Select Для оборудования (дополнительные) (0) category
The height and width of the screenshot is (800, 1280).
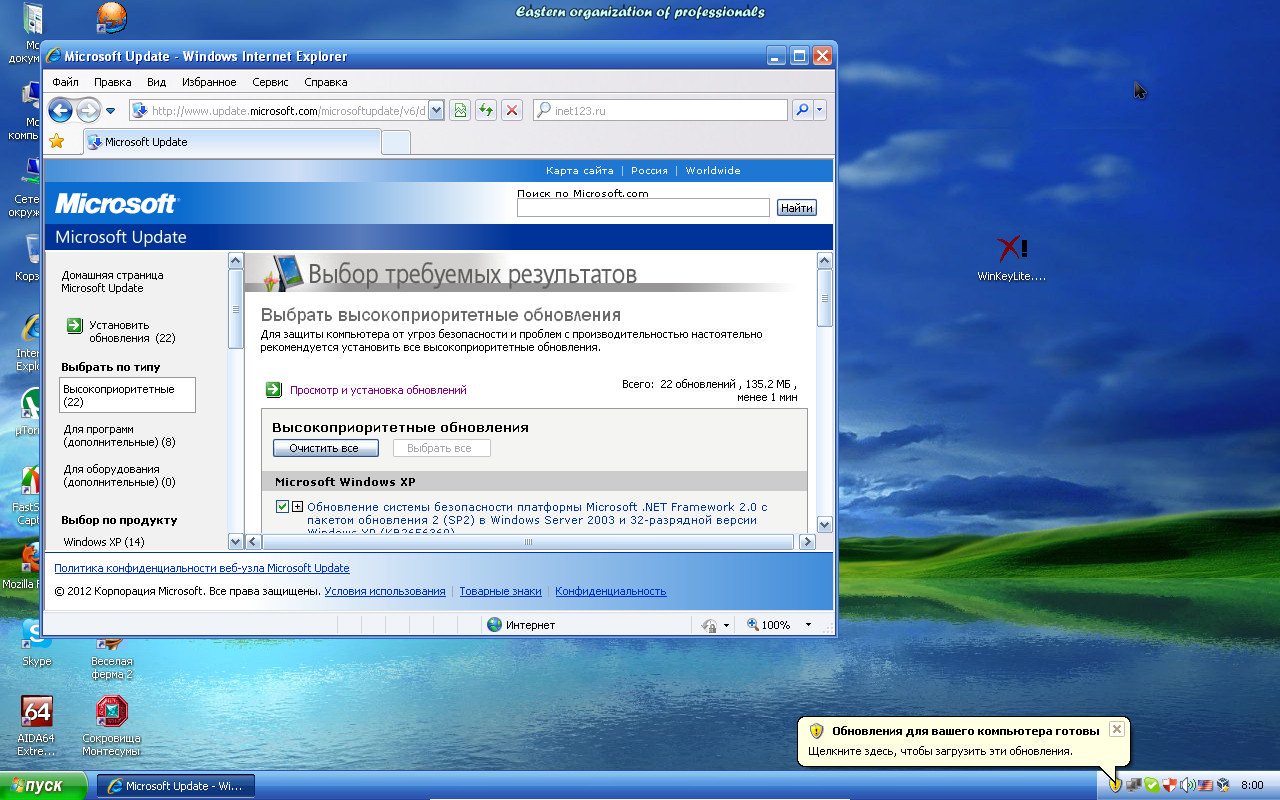[119, 475]
